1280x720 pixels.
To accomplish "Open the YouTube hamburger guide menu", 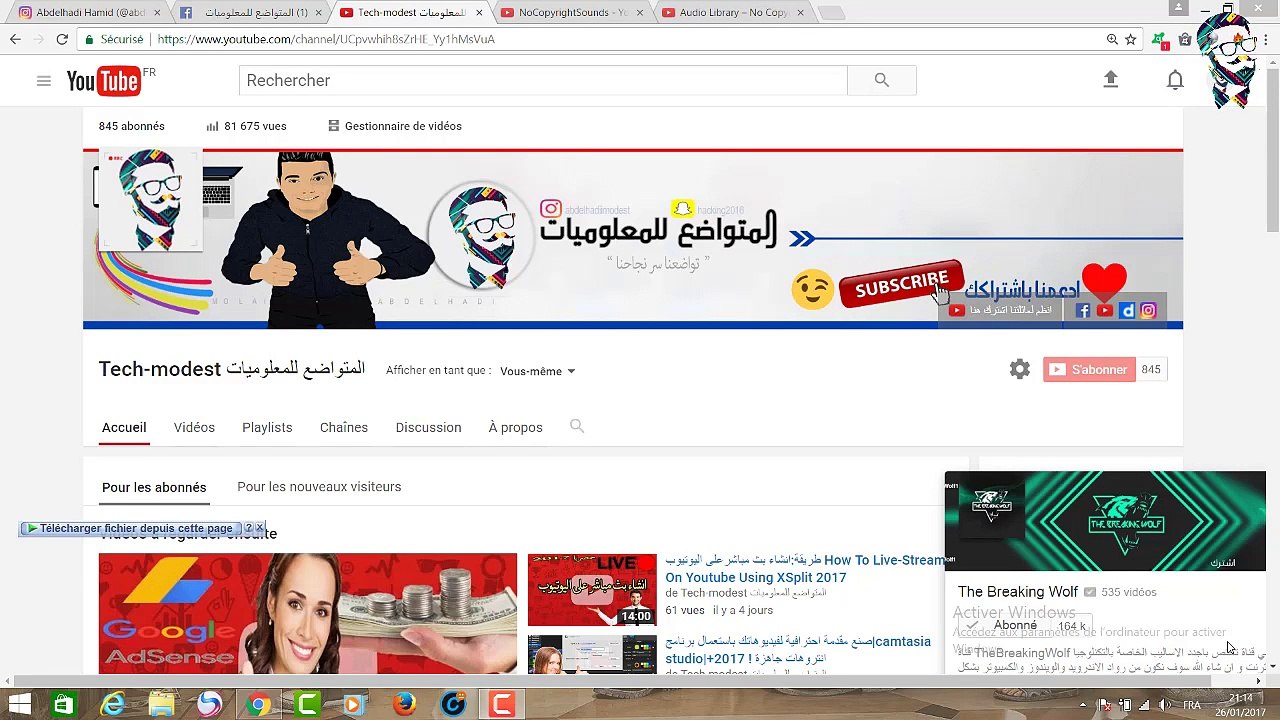I will click(43, 81).
